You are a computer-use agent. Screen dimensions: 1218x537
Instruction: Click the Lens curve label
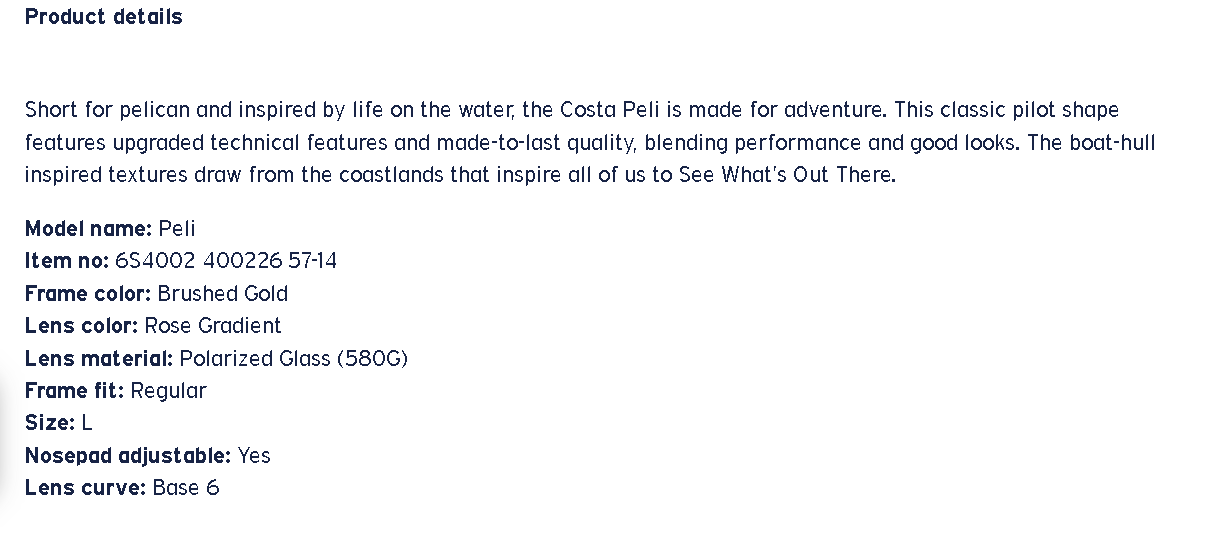85,488
